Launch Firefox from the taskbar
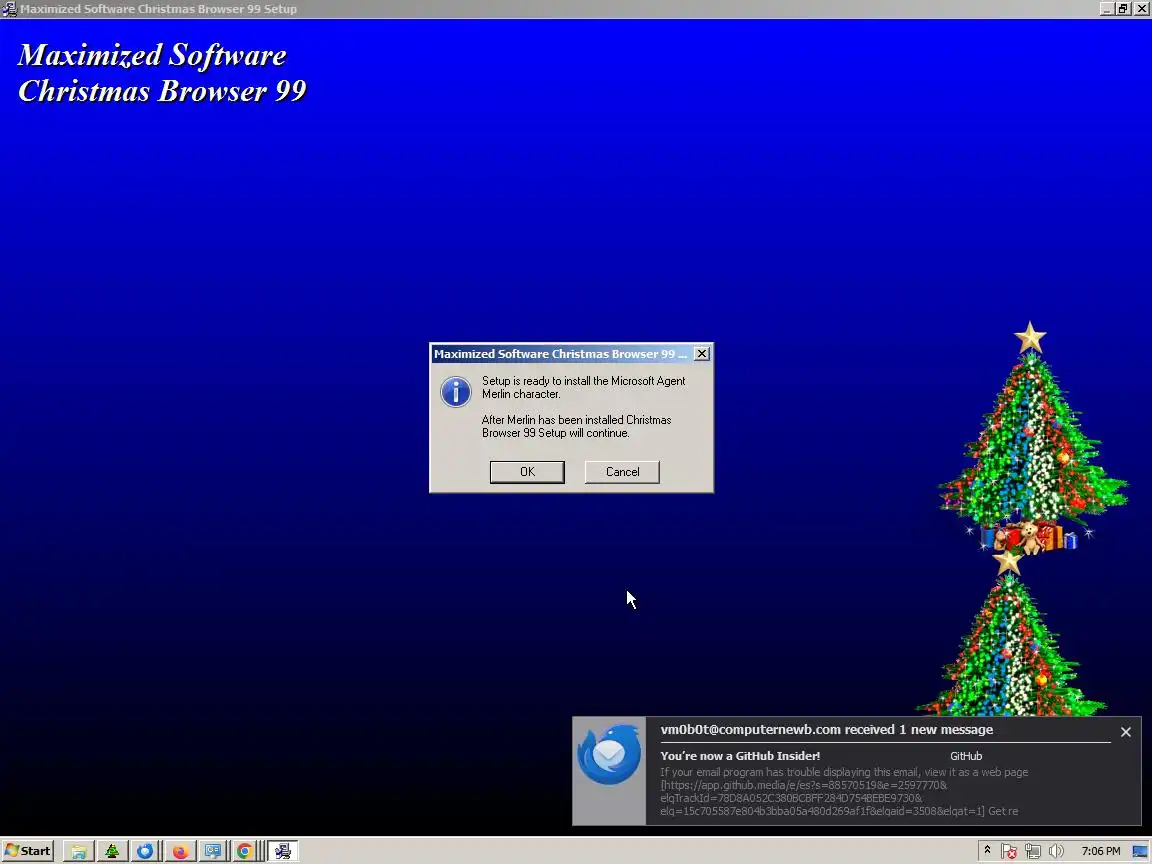Image resolution: width=1152 pixels, height=864 pixels. 180,851
